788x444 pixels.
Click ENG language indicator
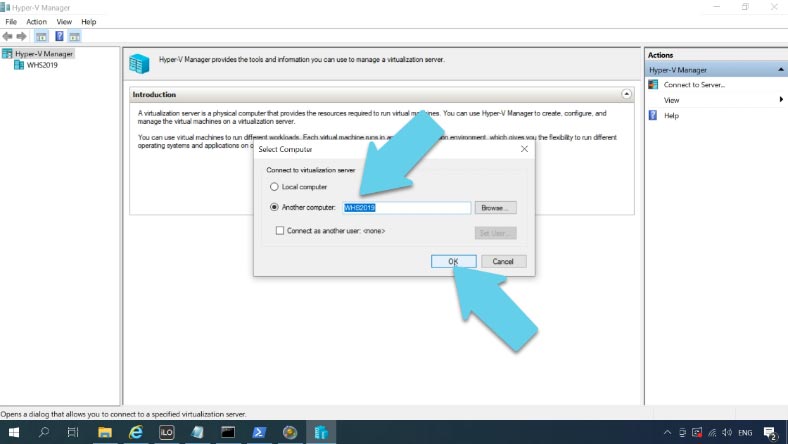coord(745,432)
